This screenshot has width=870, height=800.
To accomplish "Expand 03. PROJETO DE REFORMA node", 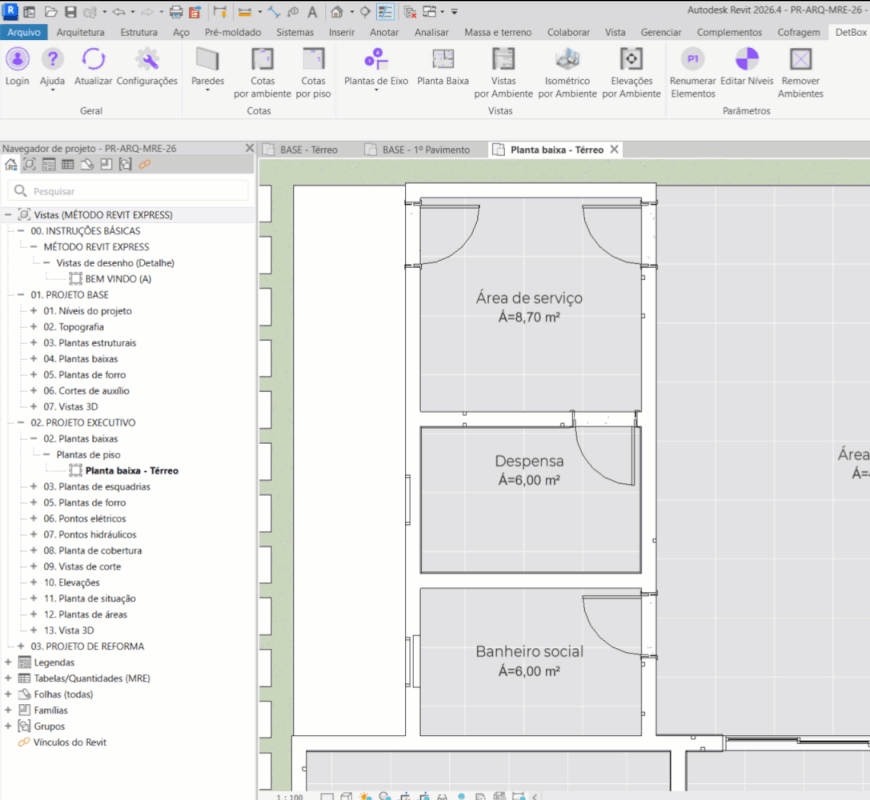I will (21, 646).
